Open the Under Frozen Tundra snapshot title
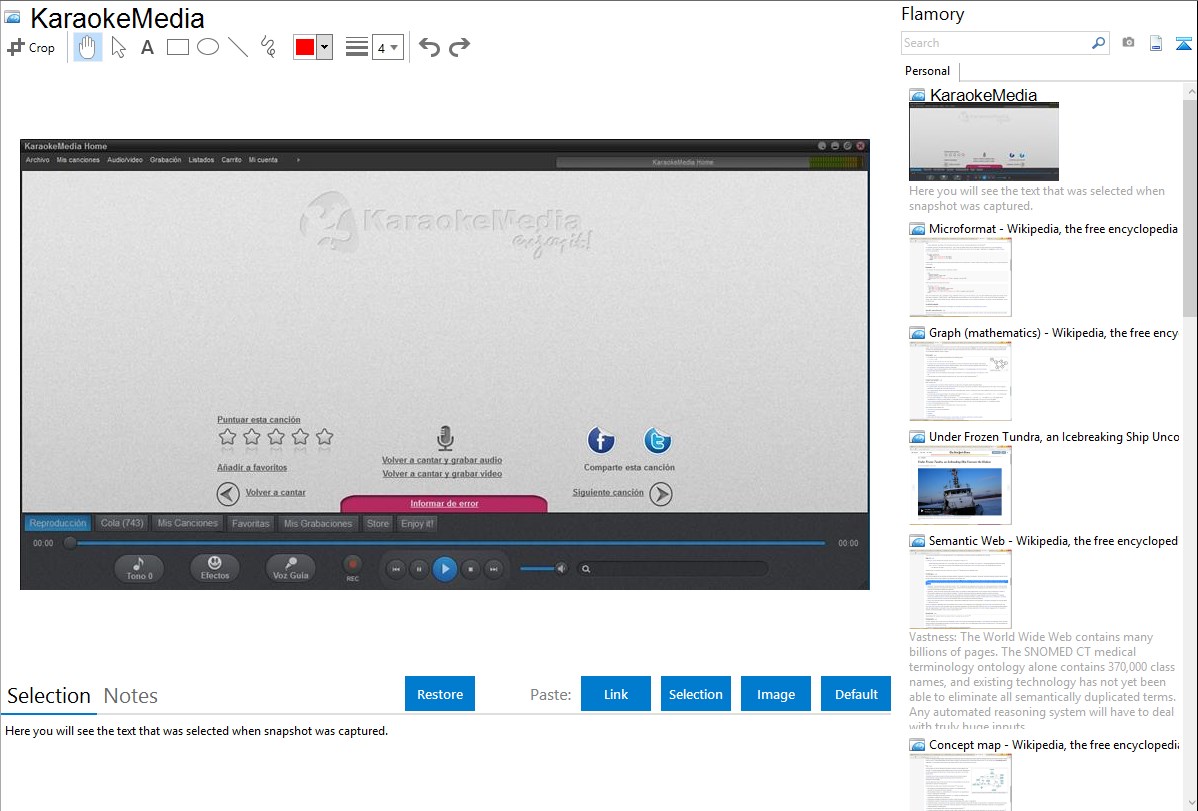 tap(1054, 436)
